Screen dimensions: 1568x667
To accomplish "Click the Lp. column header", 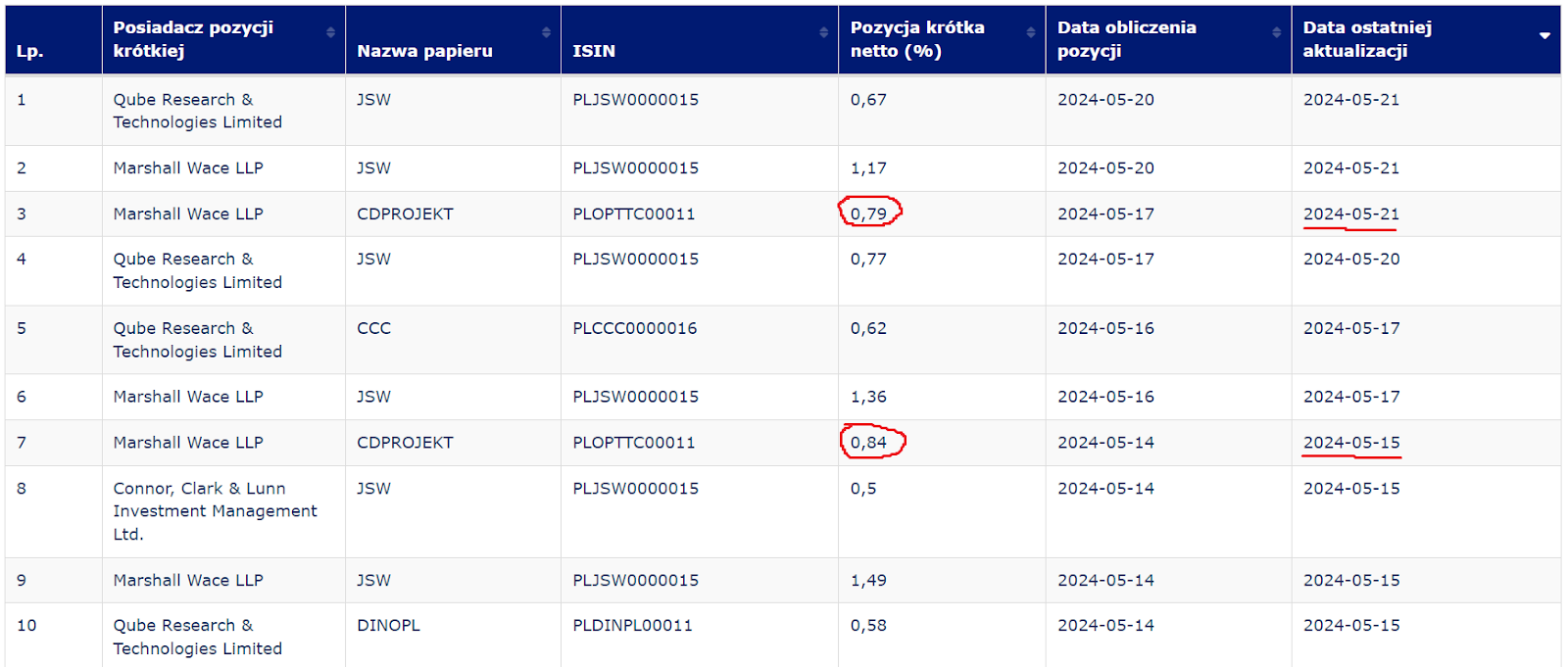I will (30, 51).
